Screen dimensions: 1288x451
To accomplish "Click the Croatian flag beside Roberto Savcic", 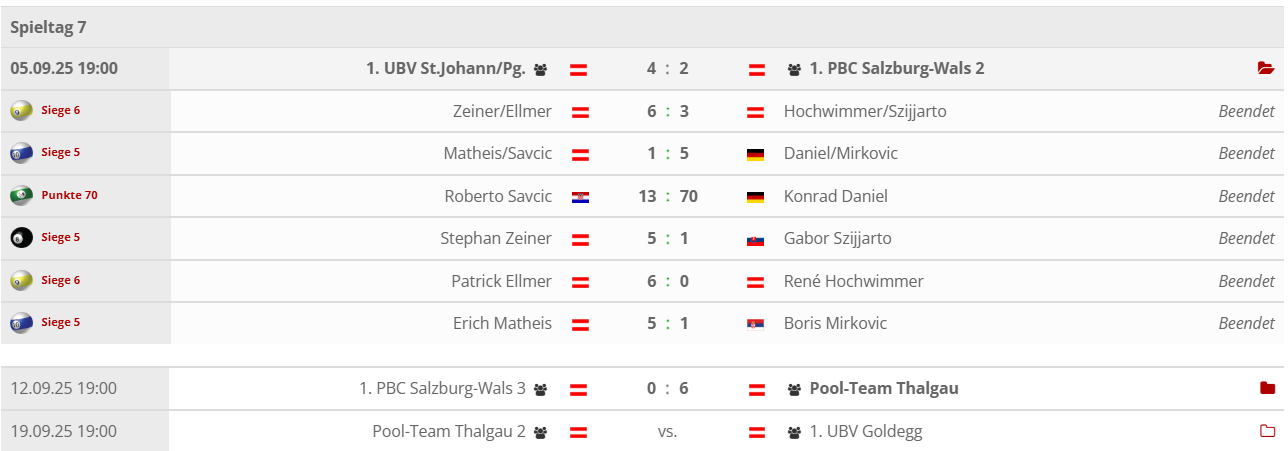I will coord(579,197).
